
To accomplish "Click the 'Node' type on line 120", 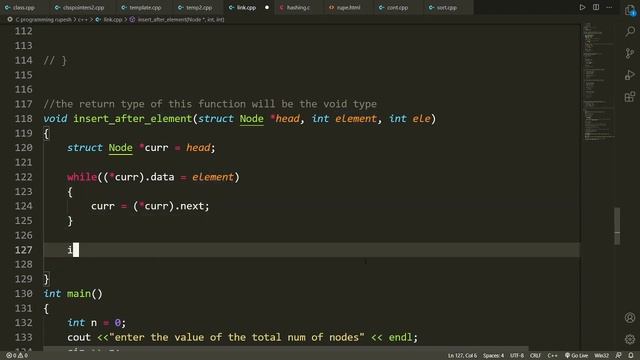I will click(120, 148).
